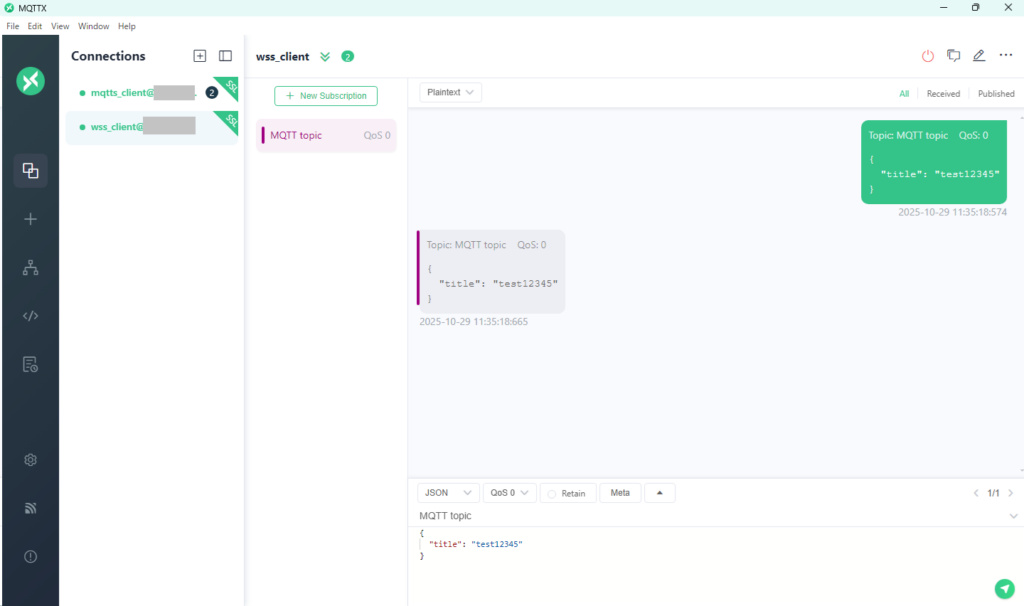
Task: Open the JSON payload type dropdown
Action: 447,493
